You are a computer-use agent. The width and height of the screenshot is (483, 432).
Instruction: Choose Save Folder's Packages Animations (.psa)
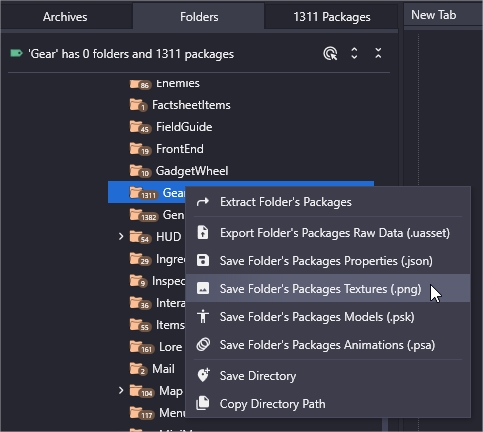tap(328, 345)
